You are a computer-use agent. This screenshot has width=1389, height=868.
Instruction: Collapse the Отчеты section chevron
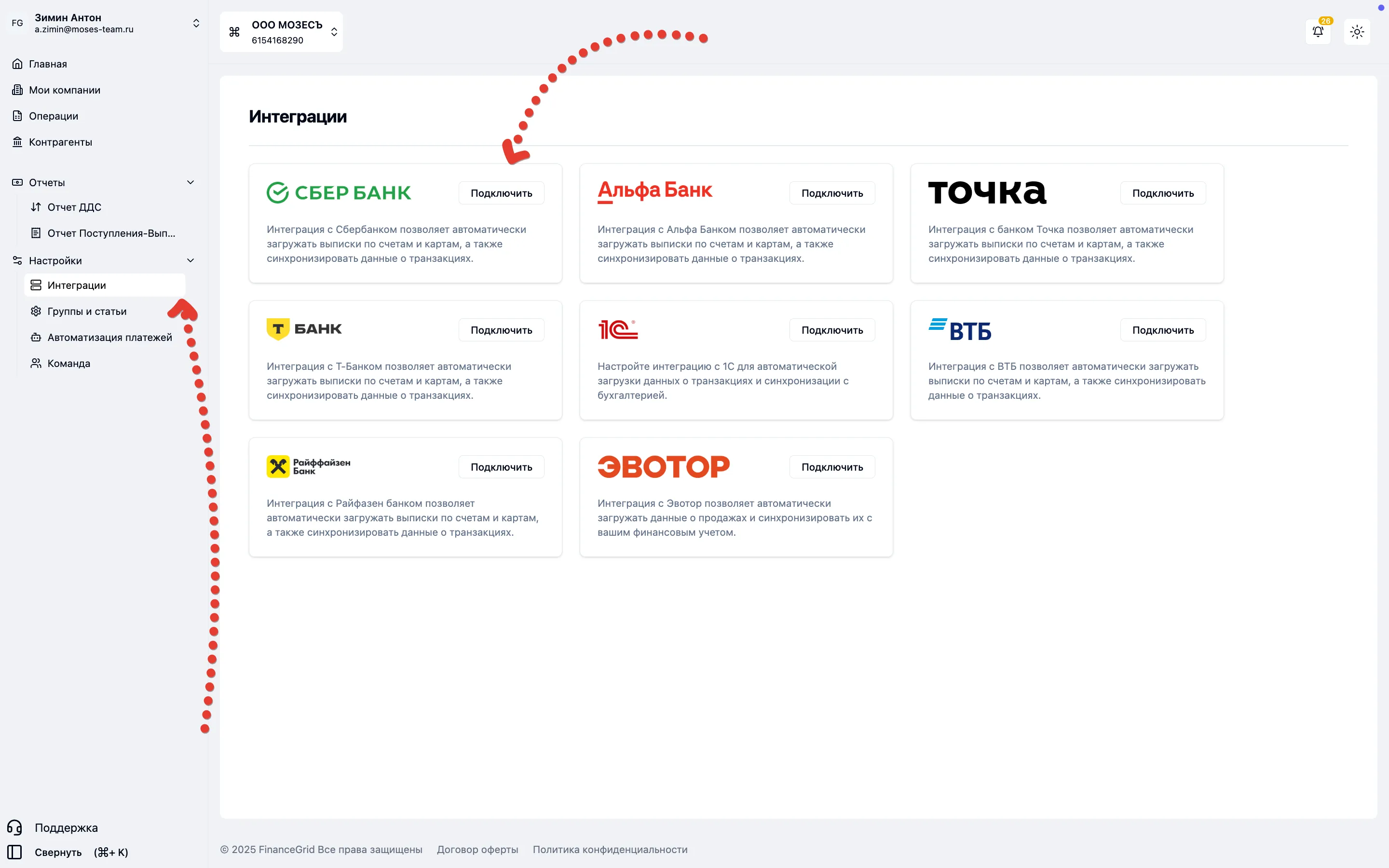click(191, 183)
